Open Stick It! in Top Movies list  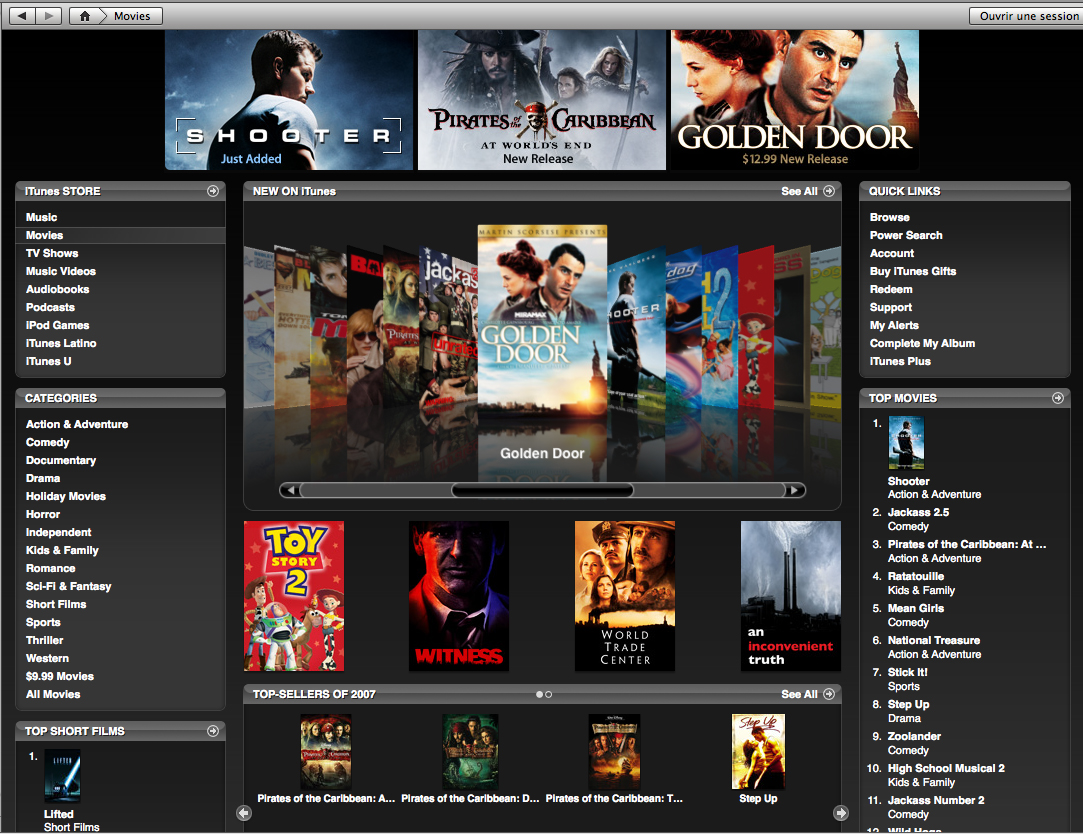pyautogui.click(x=907, y=672)
